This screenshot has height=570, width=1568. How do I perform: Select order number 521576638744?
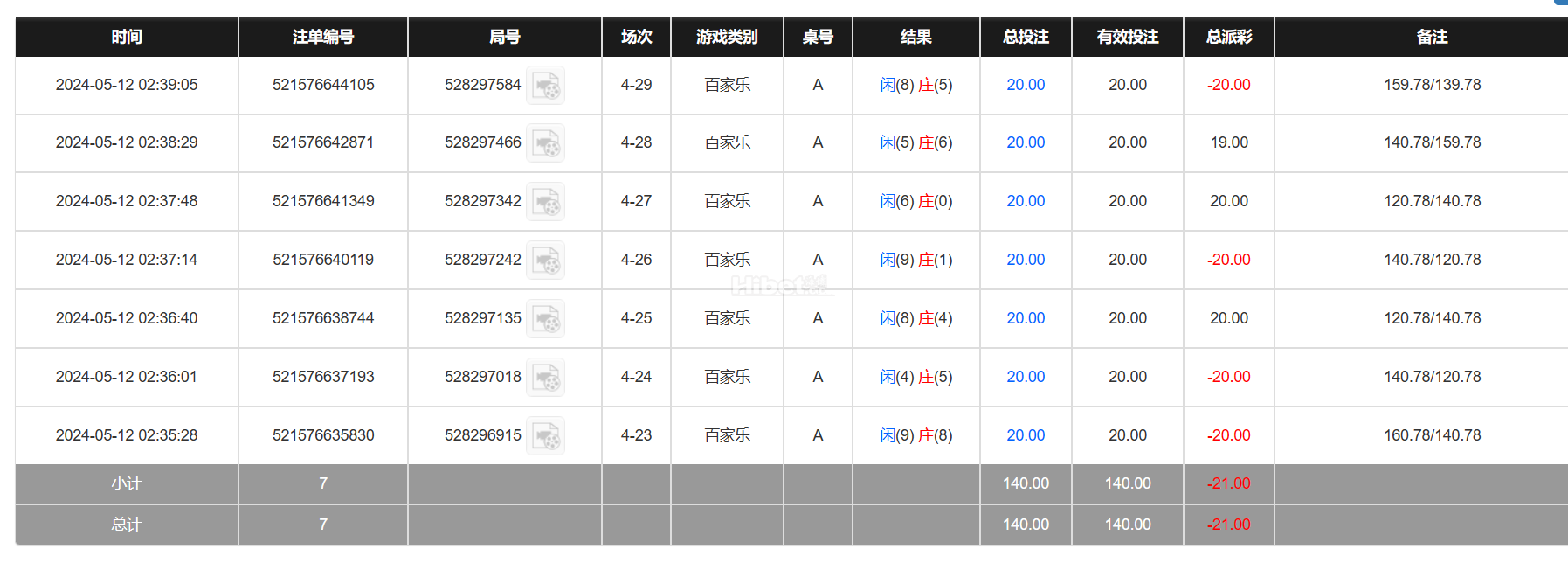click(323, 318)
